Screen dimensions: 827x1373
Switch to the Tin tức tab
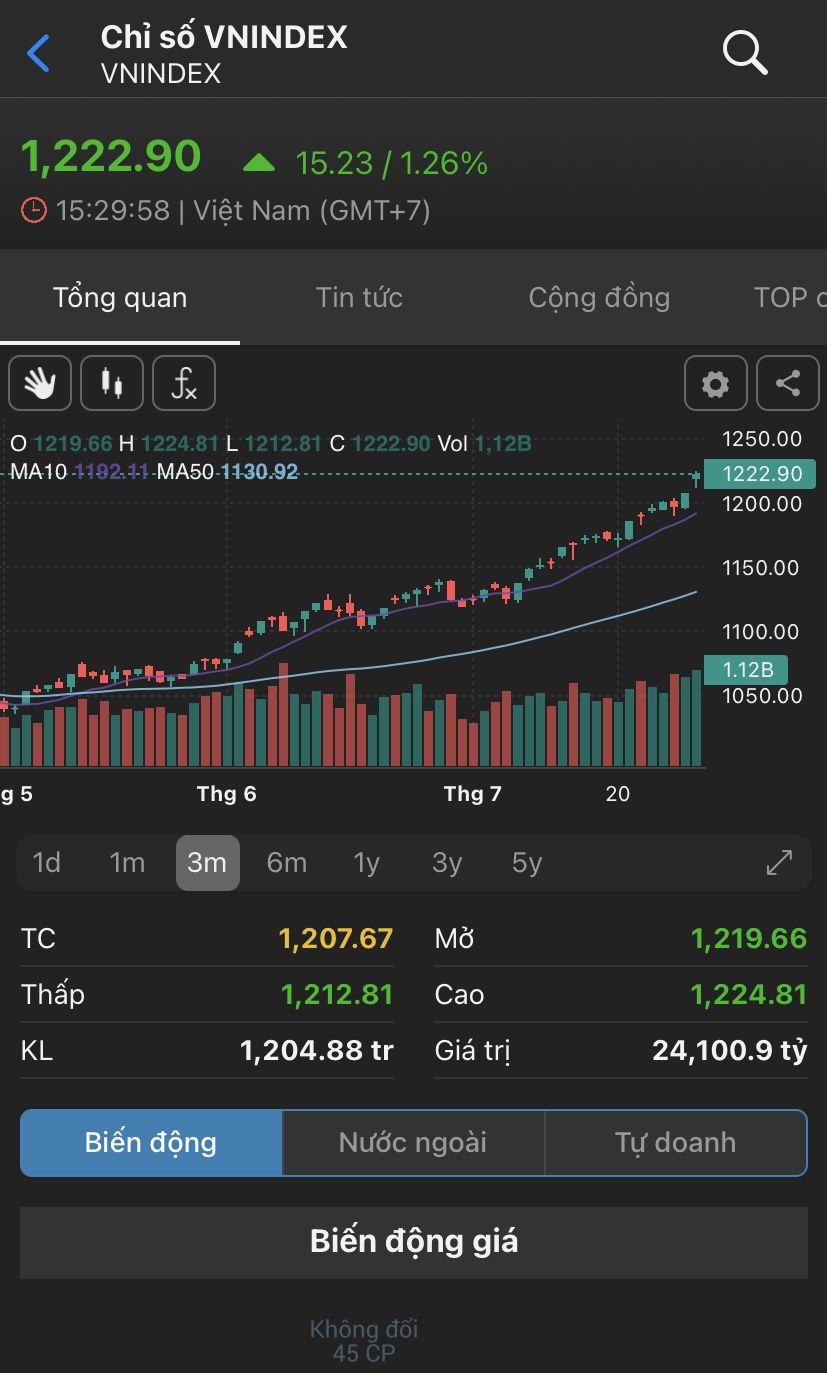(359, 297)
